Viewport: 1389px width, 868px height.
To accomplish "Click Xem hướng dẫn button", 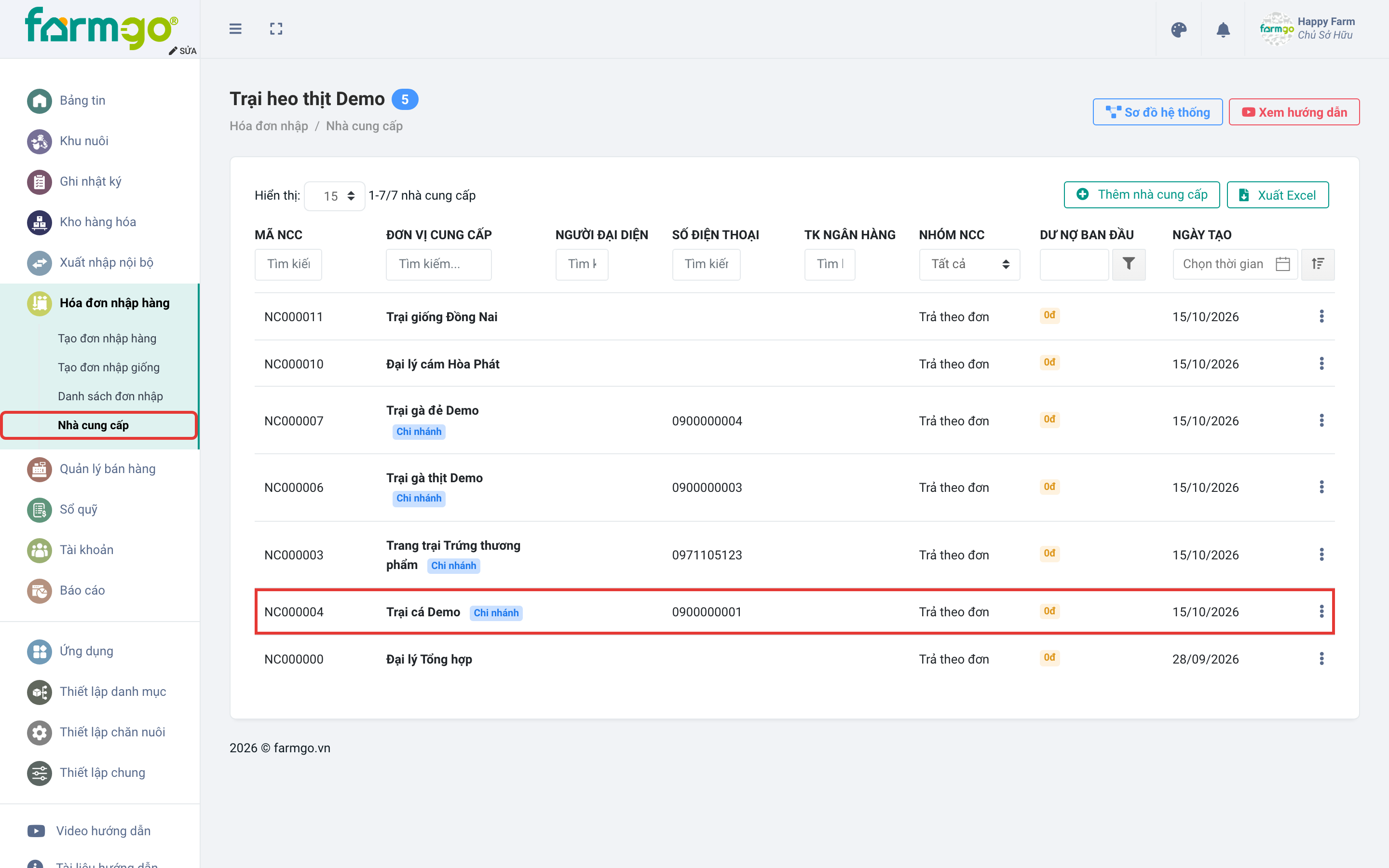I will (1294, 112).
